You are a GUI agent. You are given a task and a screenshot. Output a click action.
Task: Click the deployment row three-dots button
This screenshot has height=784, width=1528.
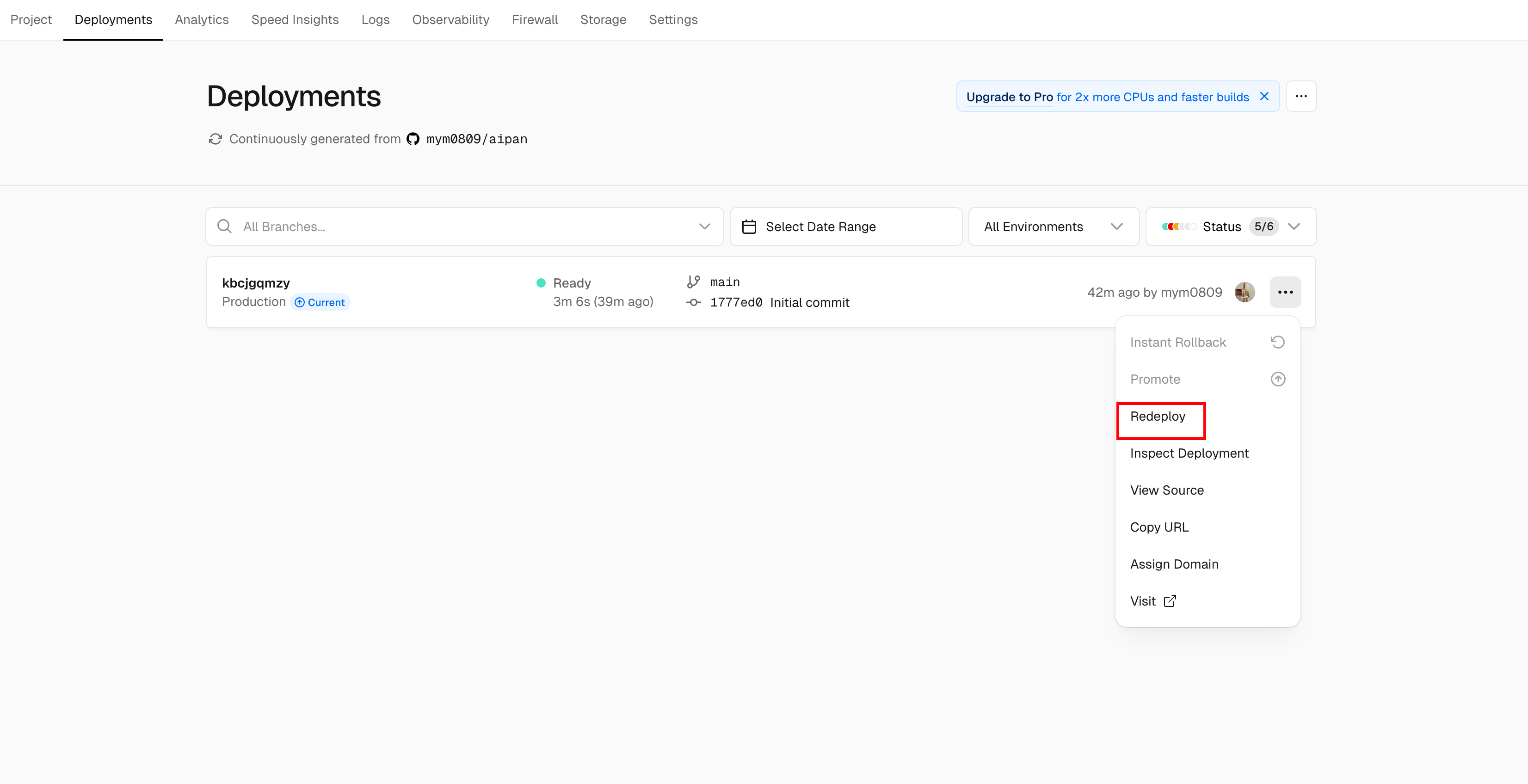[1285, 292]
